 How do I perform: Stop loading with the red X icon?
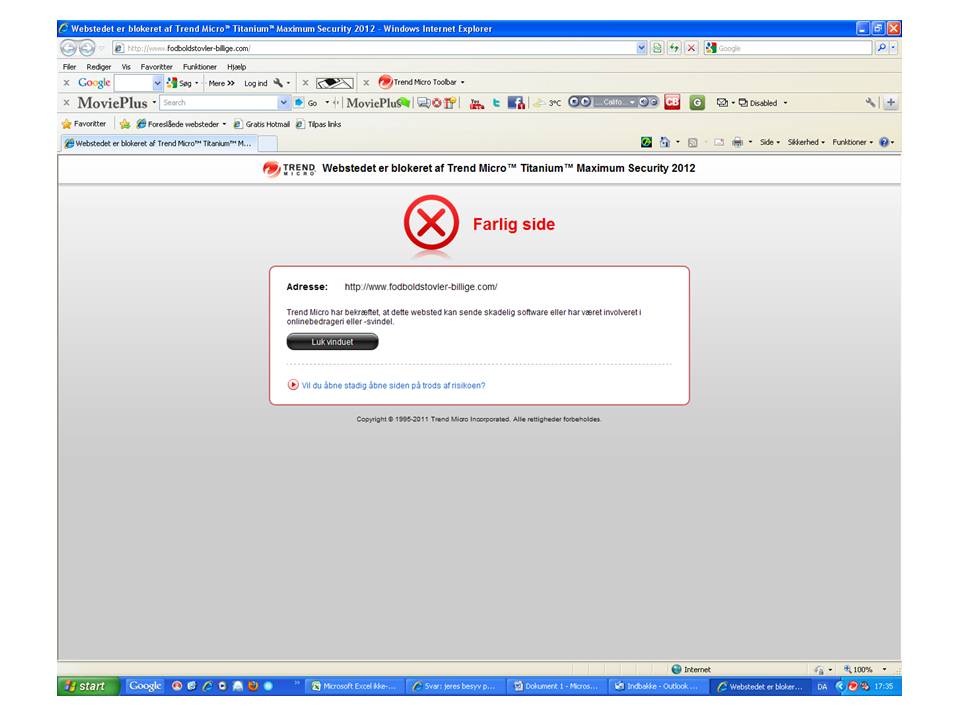691,48
